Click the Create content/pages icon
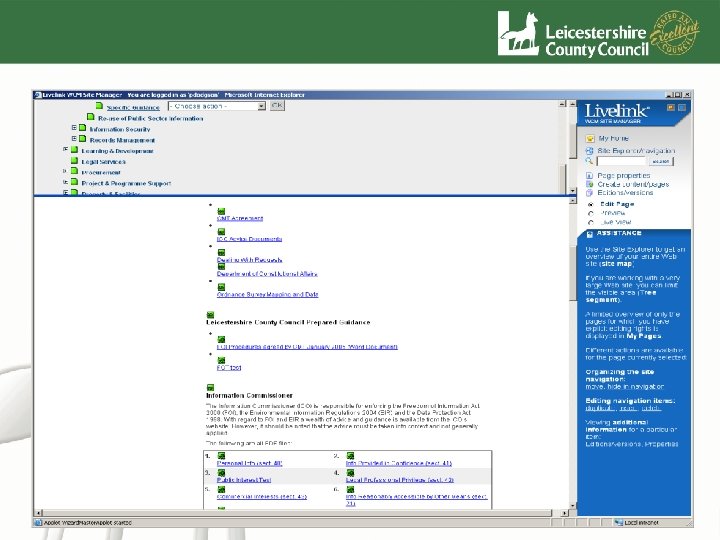The height and width of the screenshot is (540, 720). click(x=590, y=184)
